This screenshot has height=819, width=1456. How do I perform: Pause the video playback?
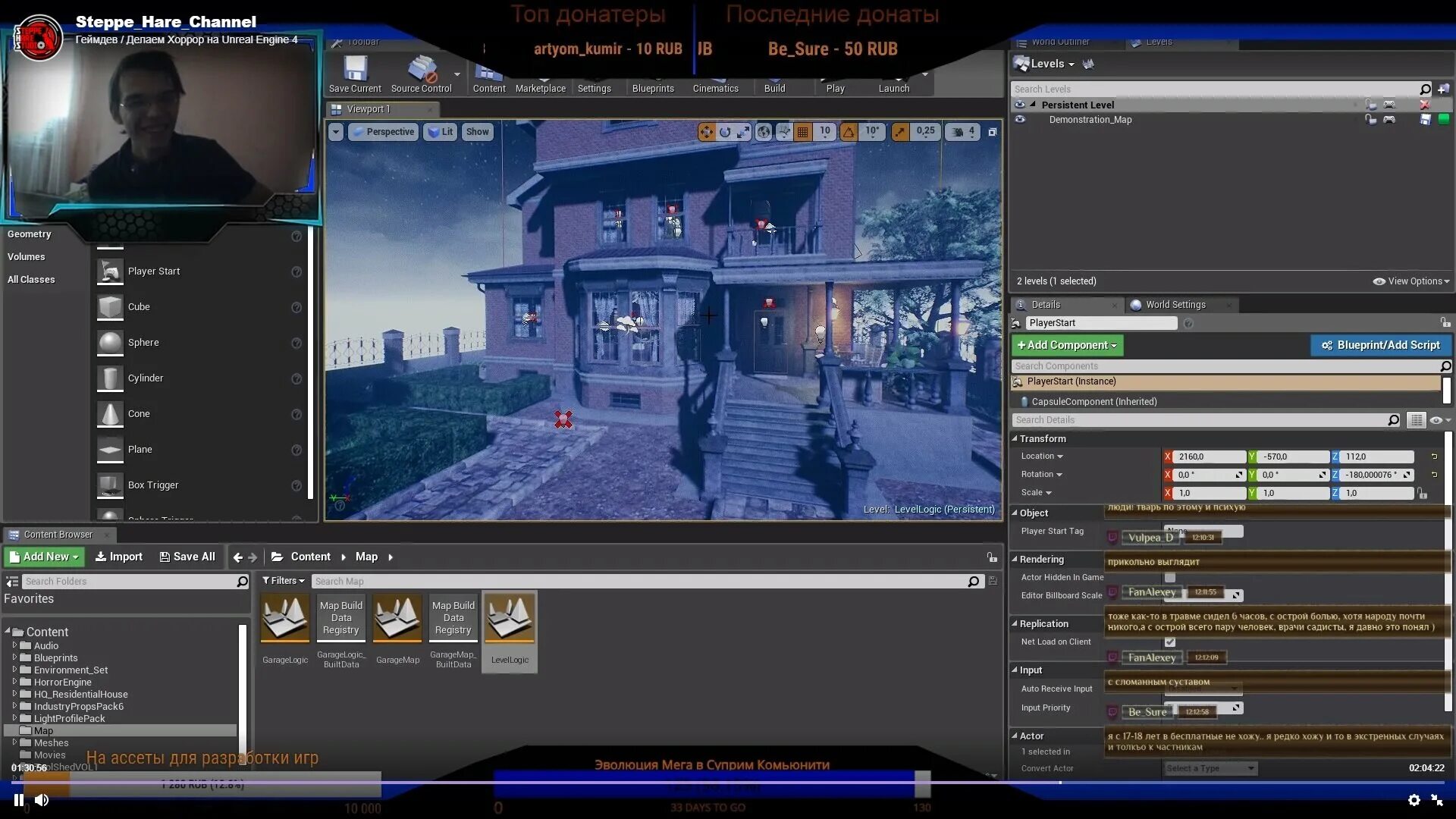click(18, 799)
